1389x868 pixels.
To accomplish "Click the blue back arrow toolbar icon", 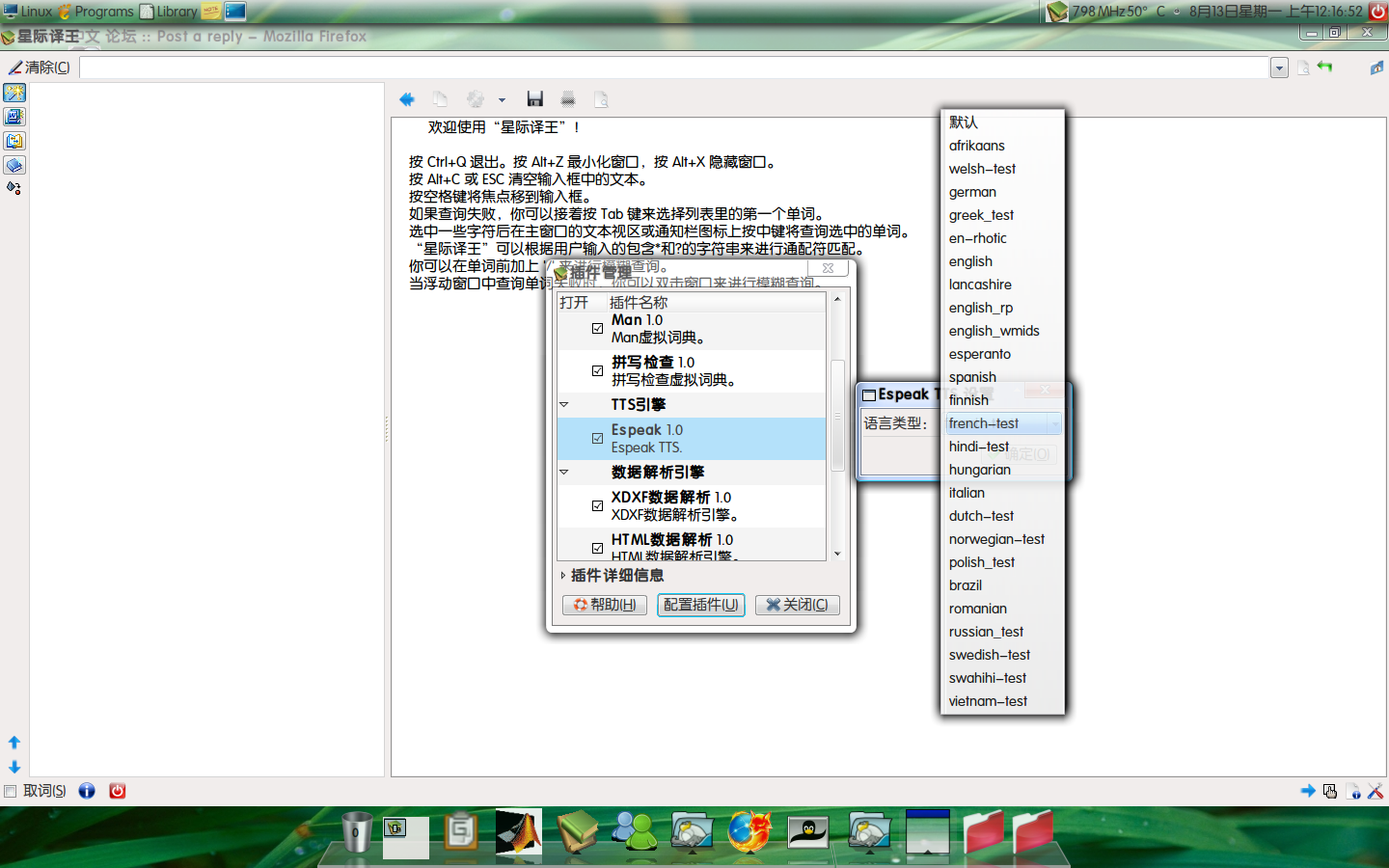I will (407, 99).
